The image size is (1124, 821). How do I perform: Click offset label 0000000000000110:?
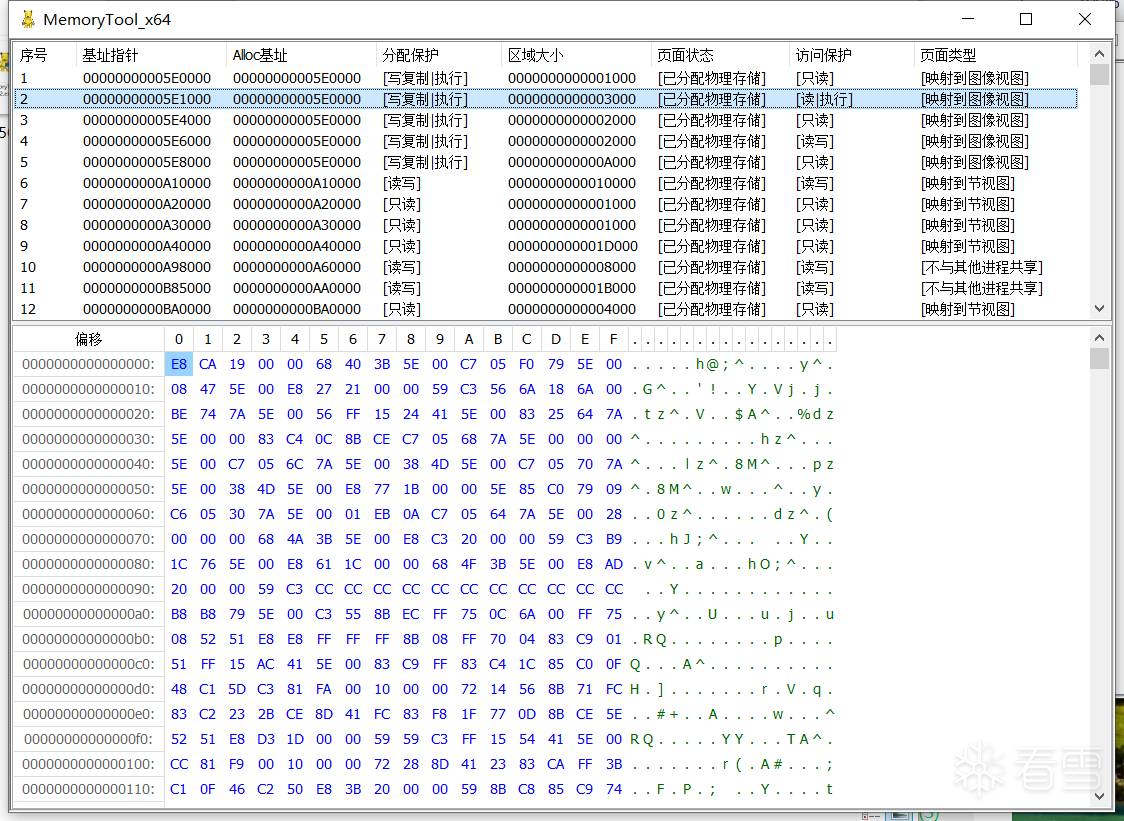88,789
